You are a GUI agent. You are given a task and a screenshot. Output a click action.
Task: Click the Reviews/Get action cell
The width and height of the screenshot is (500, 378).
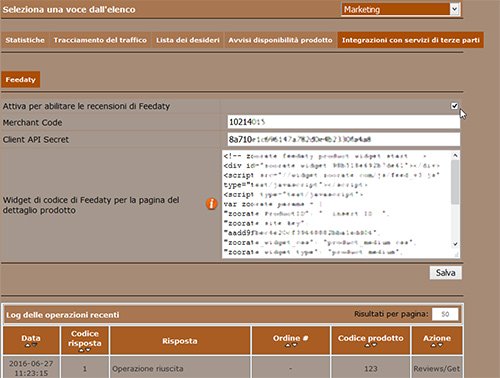pyautogui.click(x=437, y=368)
